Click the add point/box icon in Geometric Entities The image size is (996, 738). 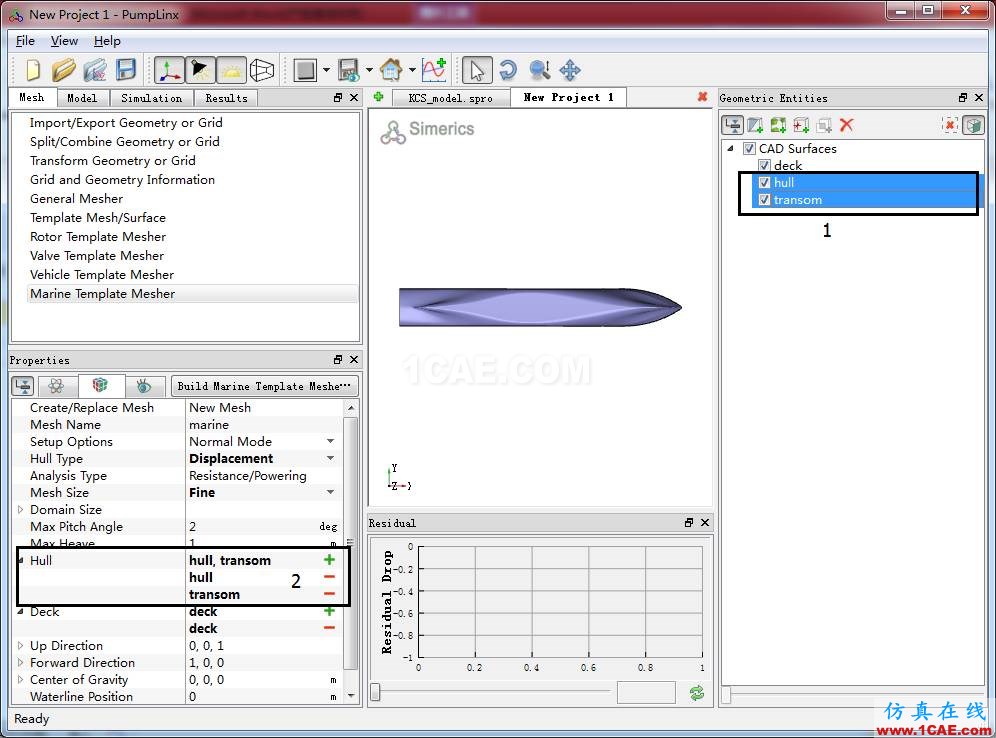[x=801, y=125]
